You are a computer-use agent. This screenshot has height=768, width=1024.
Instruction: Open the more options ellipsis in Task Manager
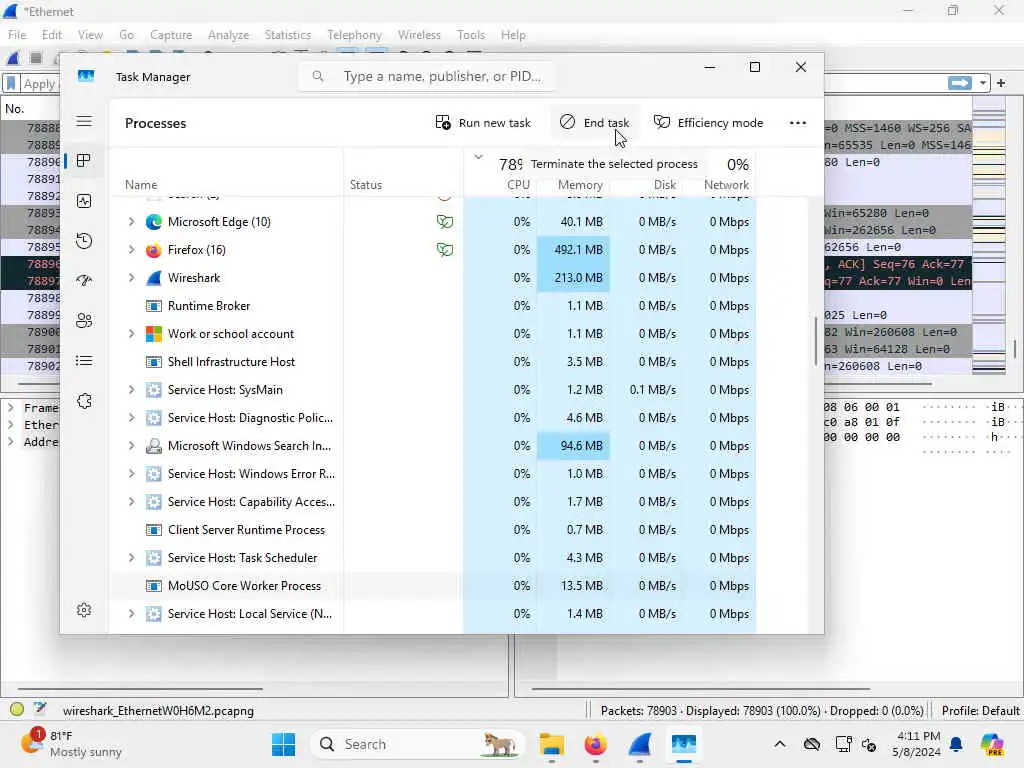(797, 123)
